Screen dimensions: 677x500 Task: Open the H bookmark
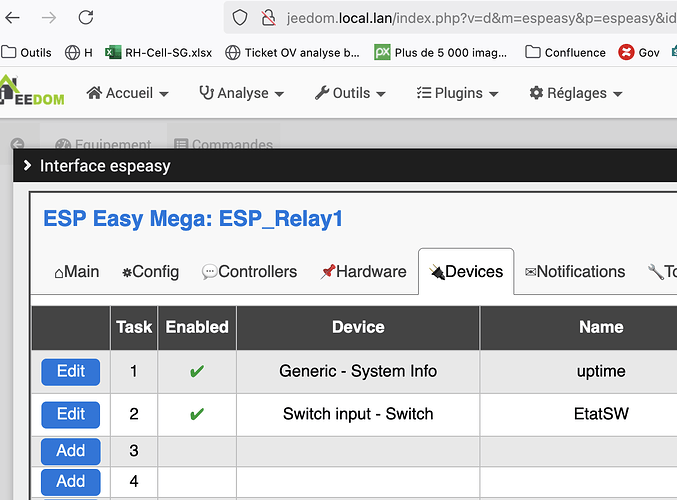(x=79, y=53)
